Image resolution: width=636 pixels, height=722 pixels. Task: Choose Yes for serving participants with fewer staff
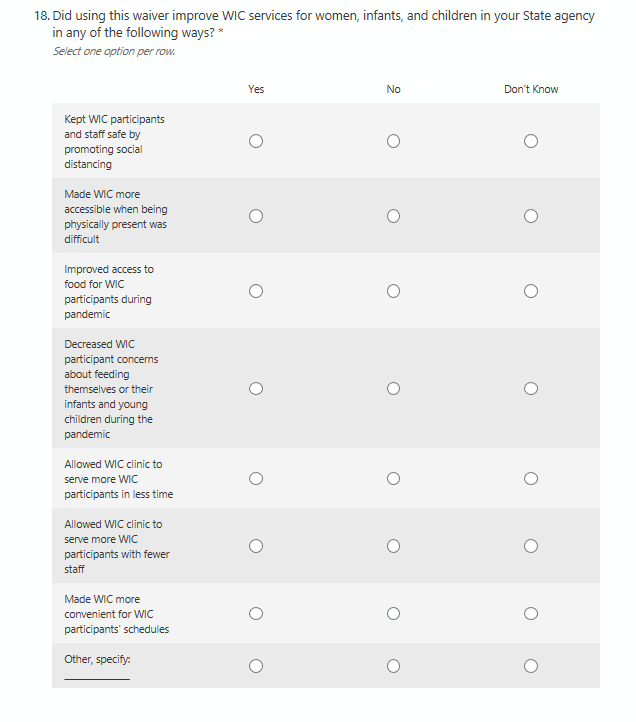click(x=256, y=546)
